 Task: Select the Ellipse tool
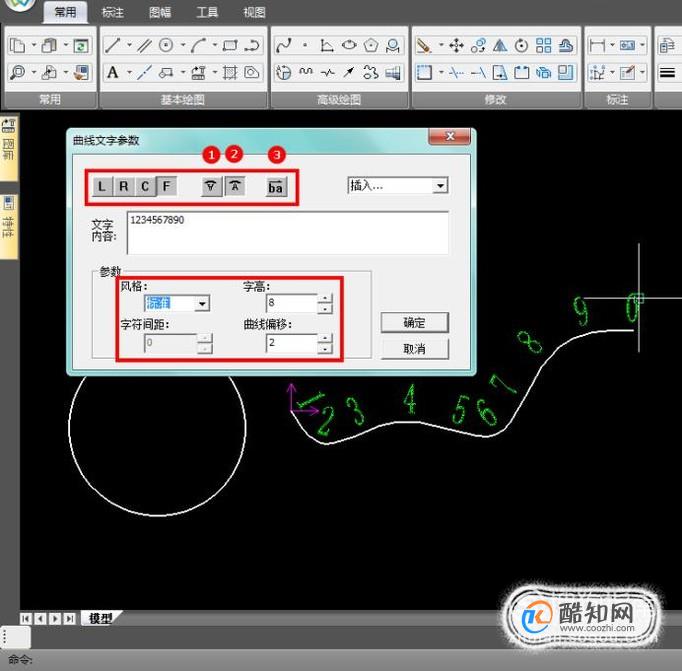[349, 45]
